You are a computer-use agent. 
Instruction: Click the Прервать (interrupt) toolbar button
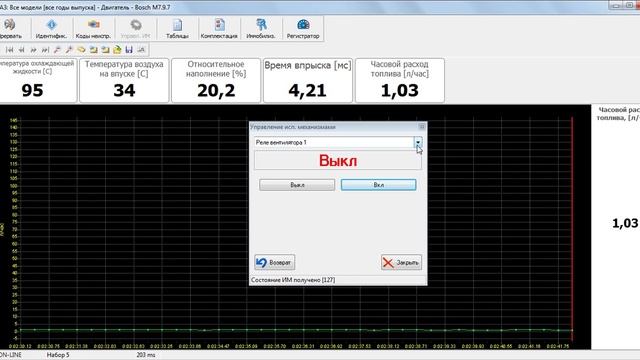[10, 29]
